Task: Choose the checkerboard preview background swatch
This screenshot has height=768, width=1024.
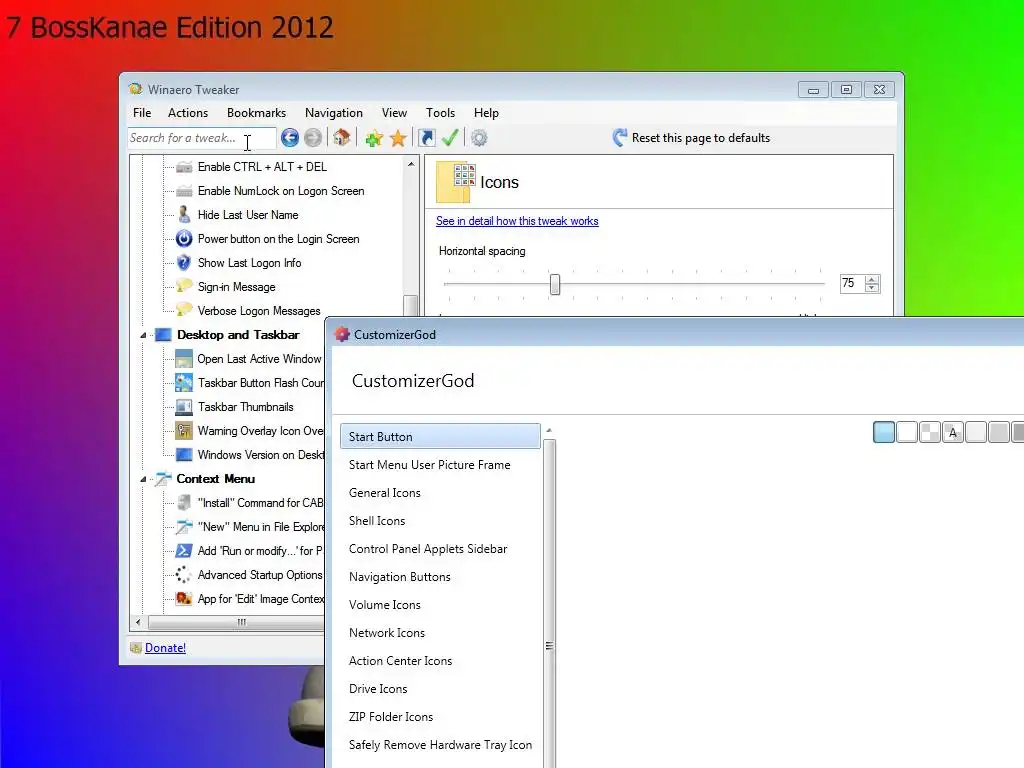Action: (929, 432)
